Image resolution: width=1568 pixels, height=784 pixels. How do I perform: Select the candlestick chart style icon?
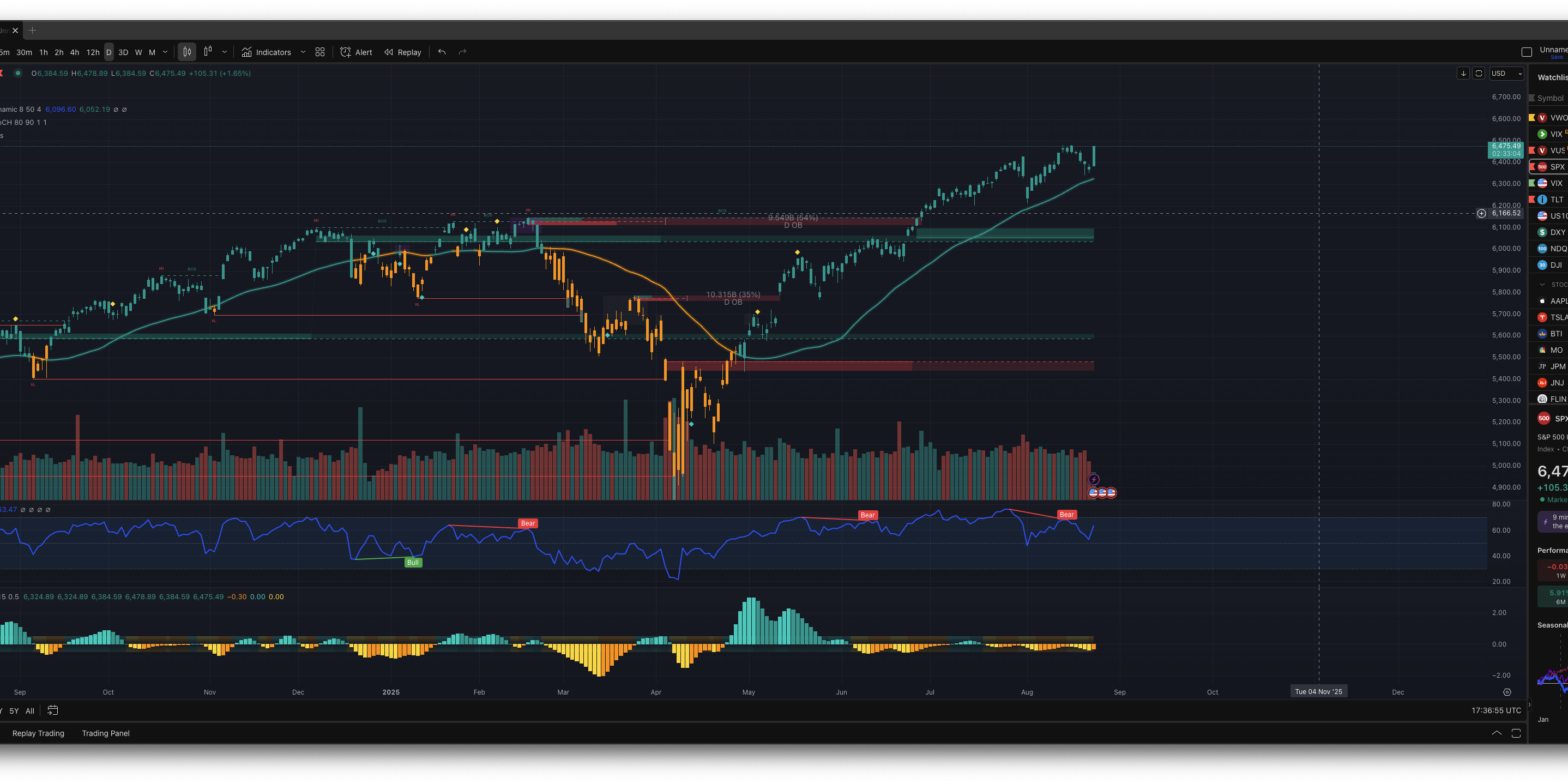[187, 52]
